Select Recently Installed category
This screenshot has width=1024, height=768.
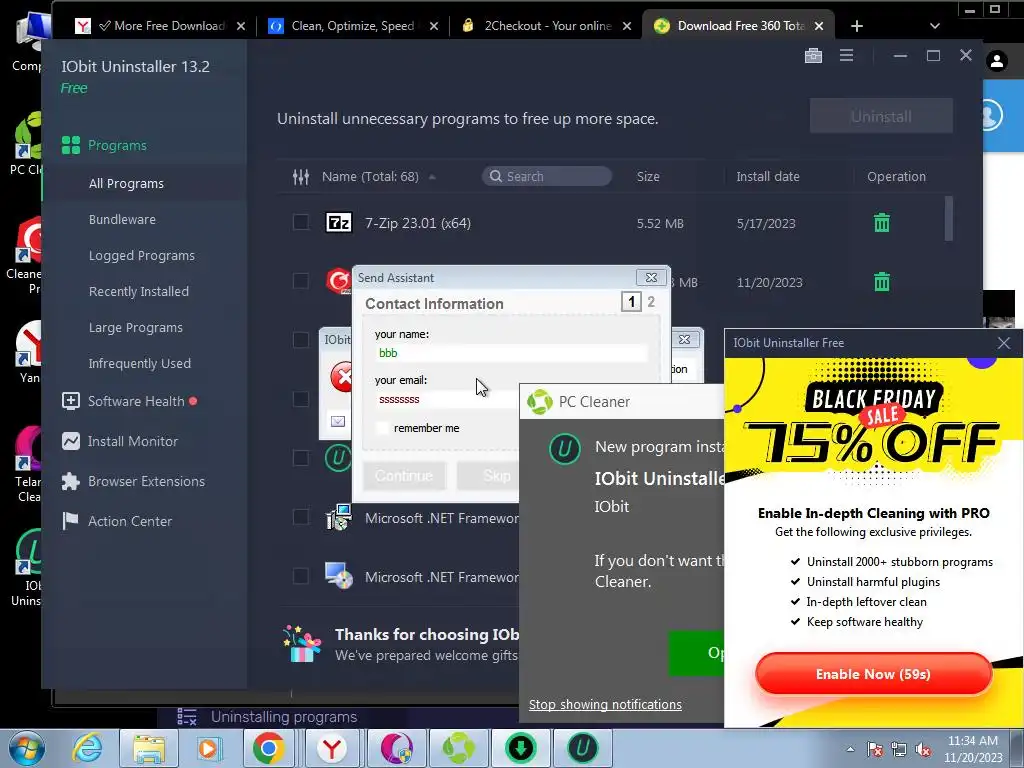tap(138, 291)
